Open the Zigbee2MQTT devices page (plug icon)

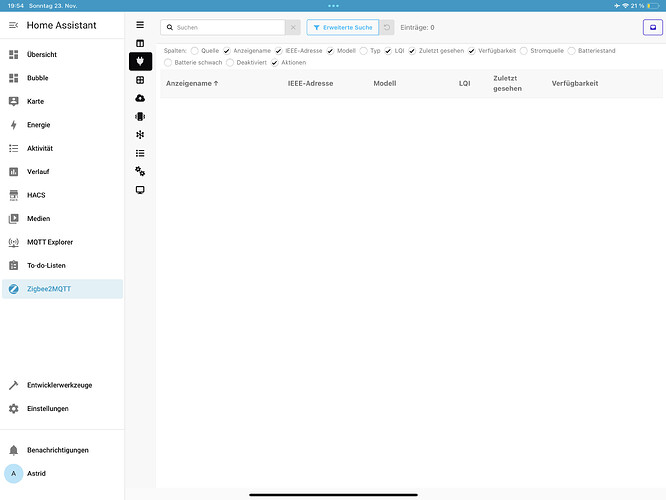coord(140,61)
